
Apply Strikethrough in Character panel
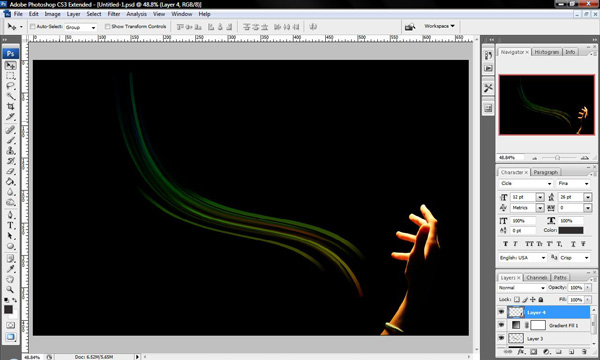tap(583, 244)
